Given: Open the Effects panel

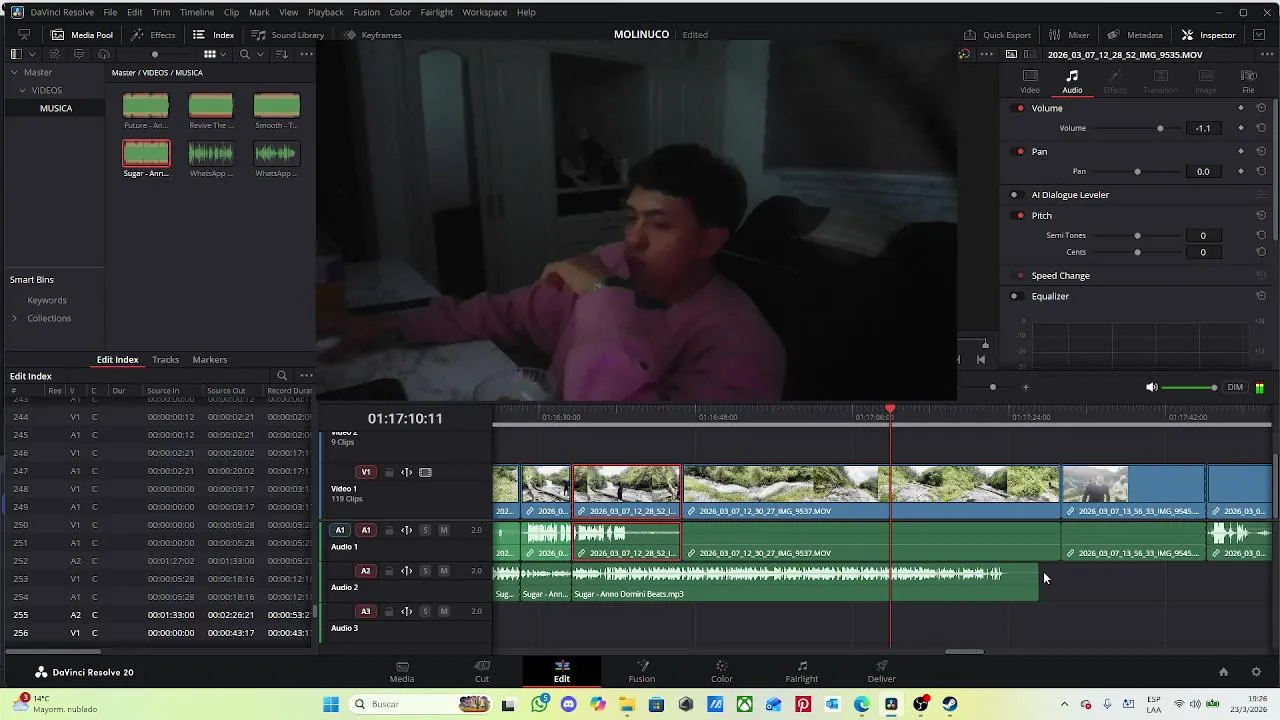Looking at the screenshot, I should [x=153, y=35].
